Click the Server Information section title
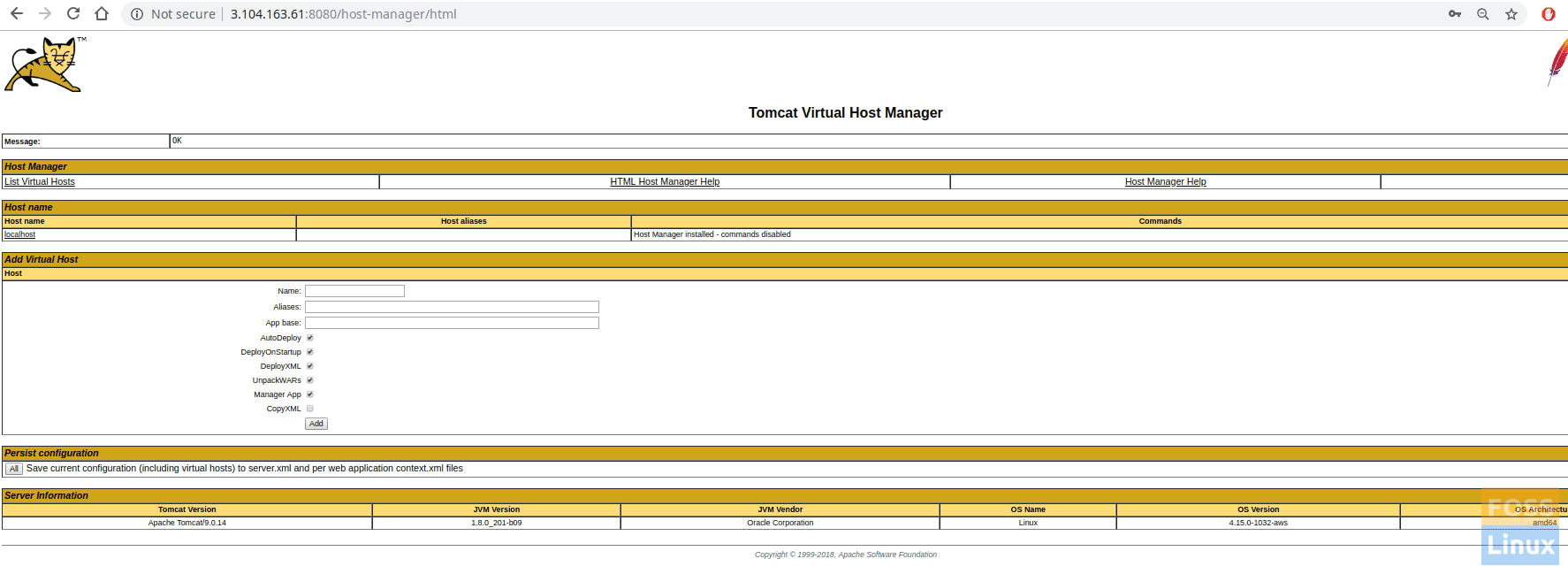 pos(46,496)
